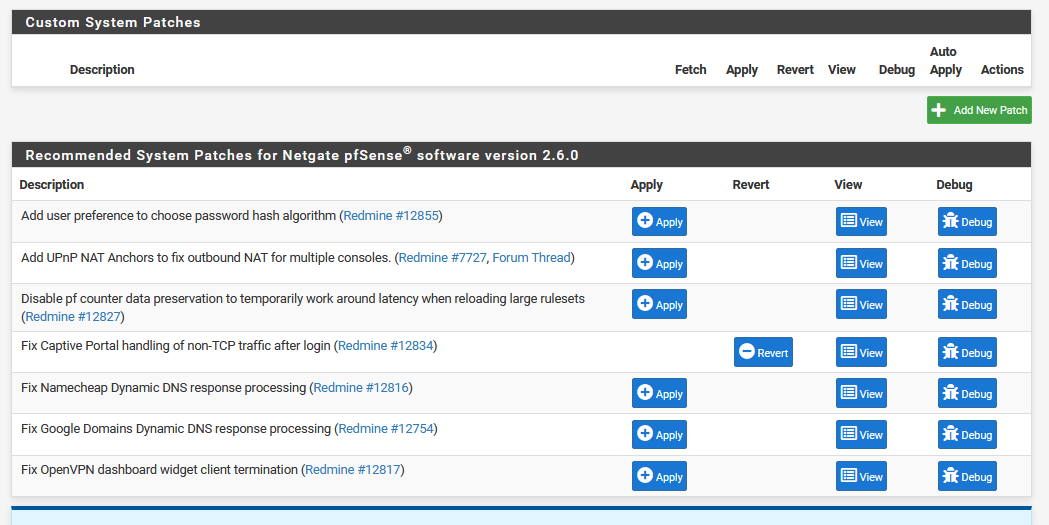
Task: View the pf counter data preservation patch
Action: (x=861, y=304)
